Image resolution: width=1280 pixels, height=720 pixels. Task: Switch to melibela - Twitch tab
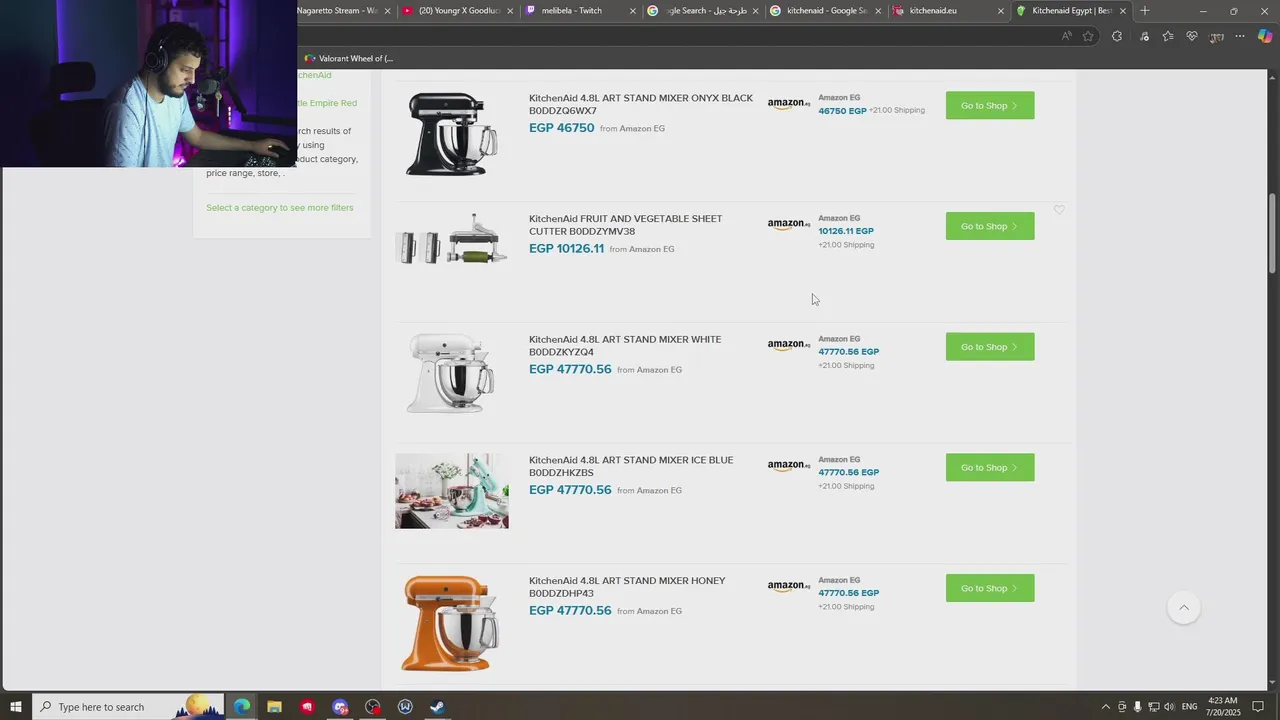point(580,11)
